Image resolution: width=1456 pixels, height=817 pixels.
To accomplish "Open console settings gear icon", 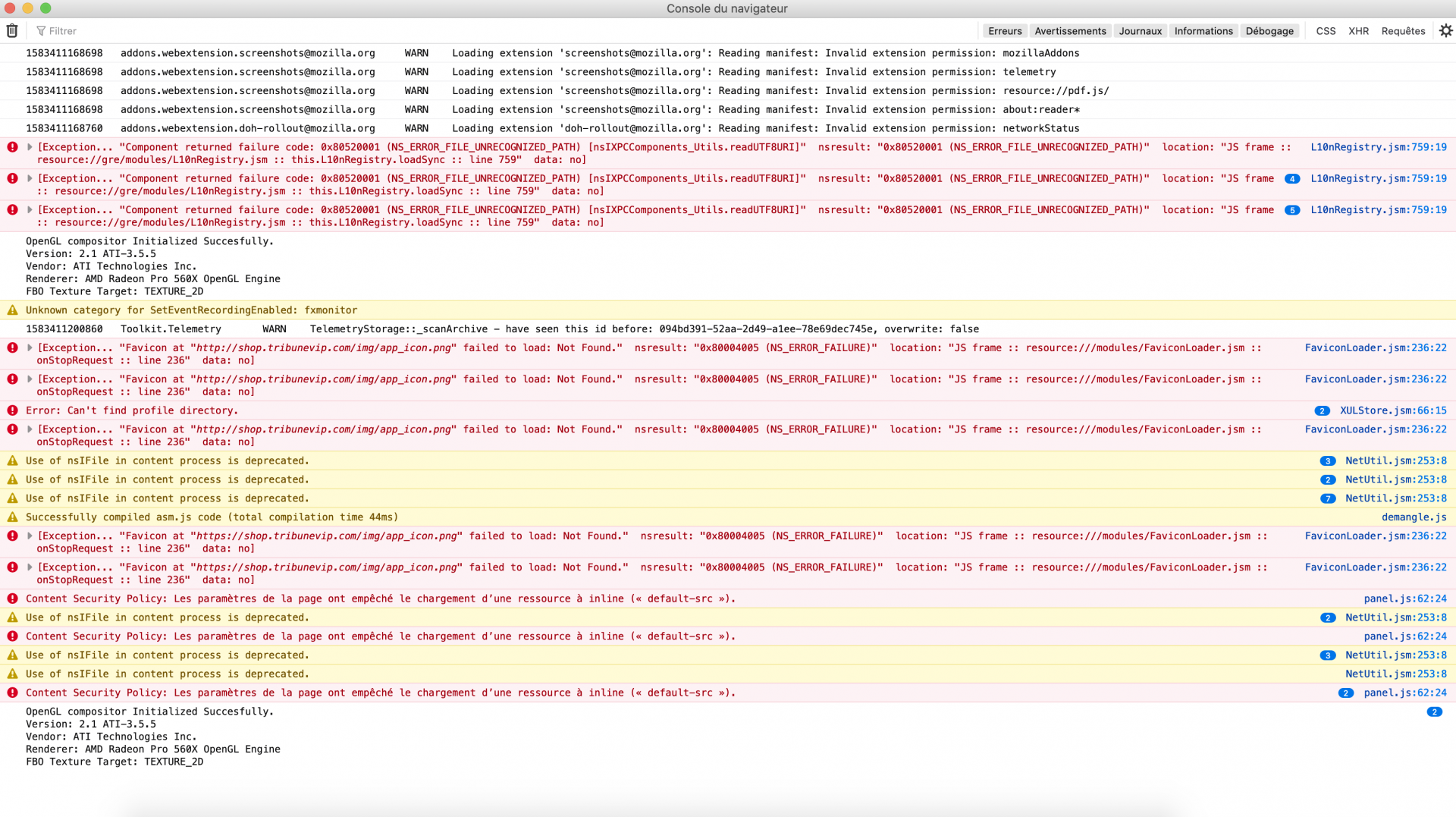I will tap(1445, 31).
